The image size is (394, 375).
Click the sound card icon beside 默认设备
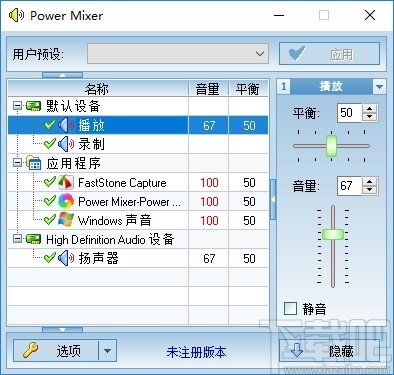click(x=33, y=106)
